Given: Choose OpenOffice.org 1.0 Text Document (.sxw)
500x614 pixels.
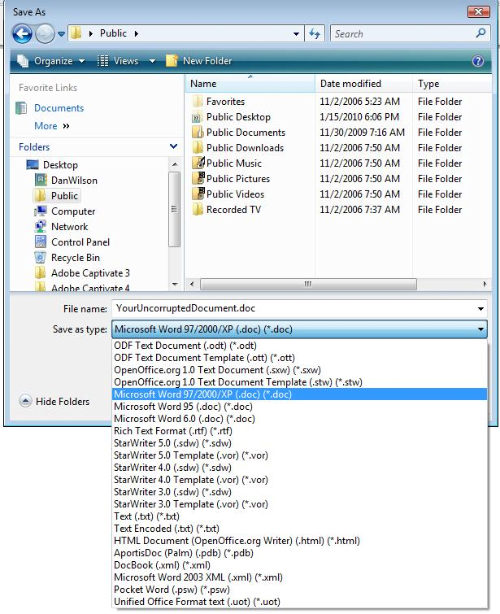Looking at the screenshot, I should point(300,370).
